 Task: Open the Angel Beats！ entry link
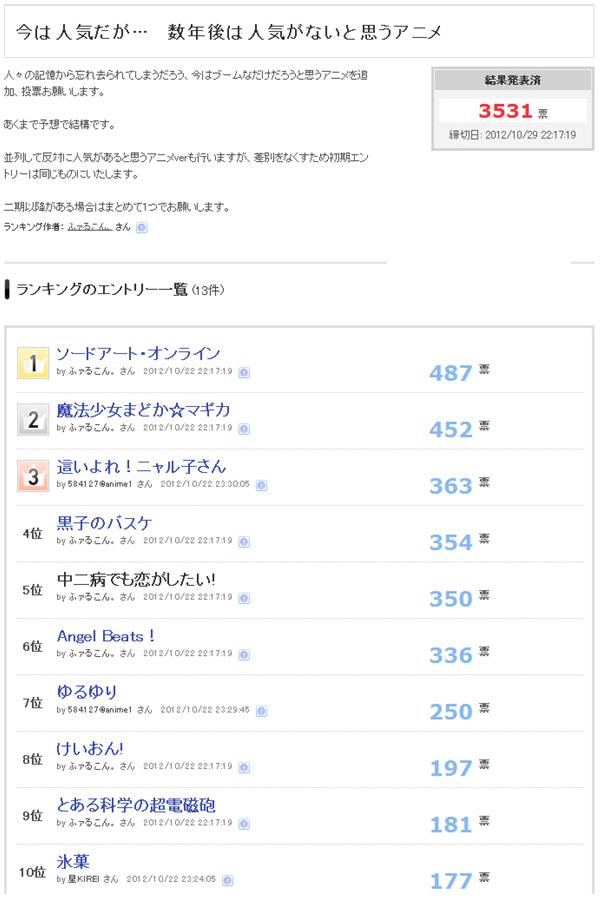point(106,636)
